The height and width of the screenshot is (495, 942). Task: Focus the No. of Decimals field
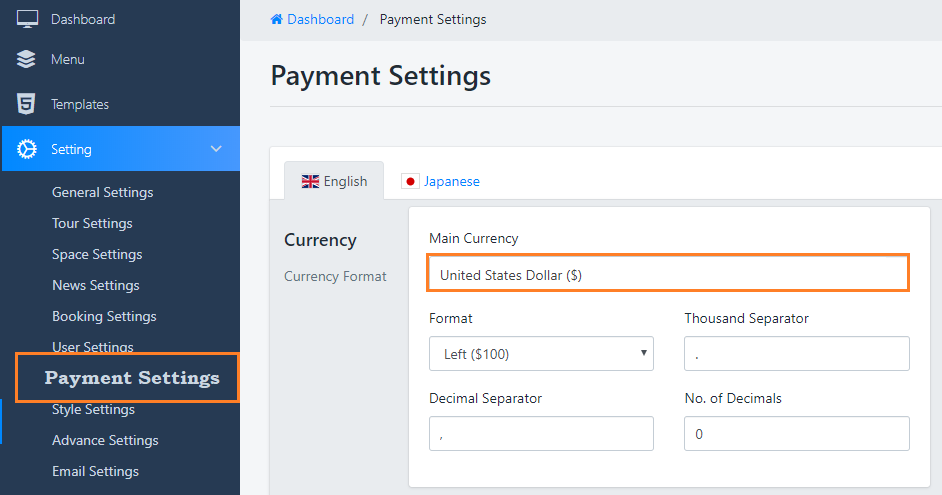point(797,434)
